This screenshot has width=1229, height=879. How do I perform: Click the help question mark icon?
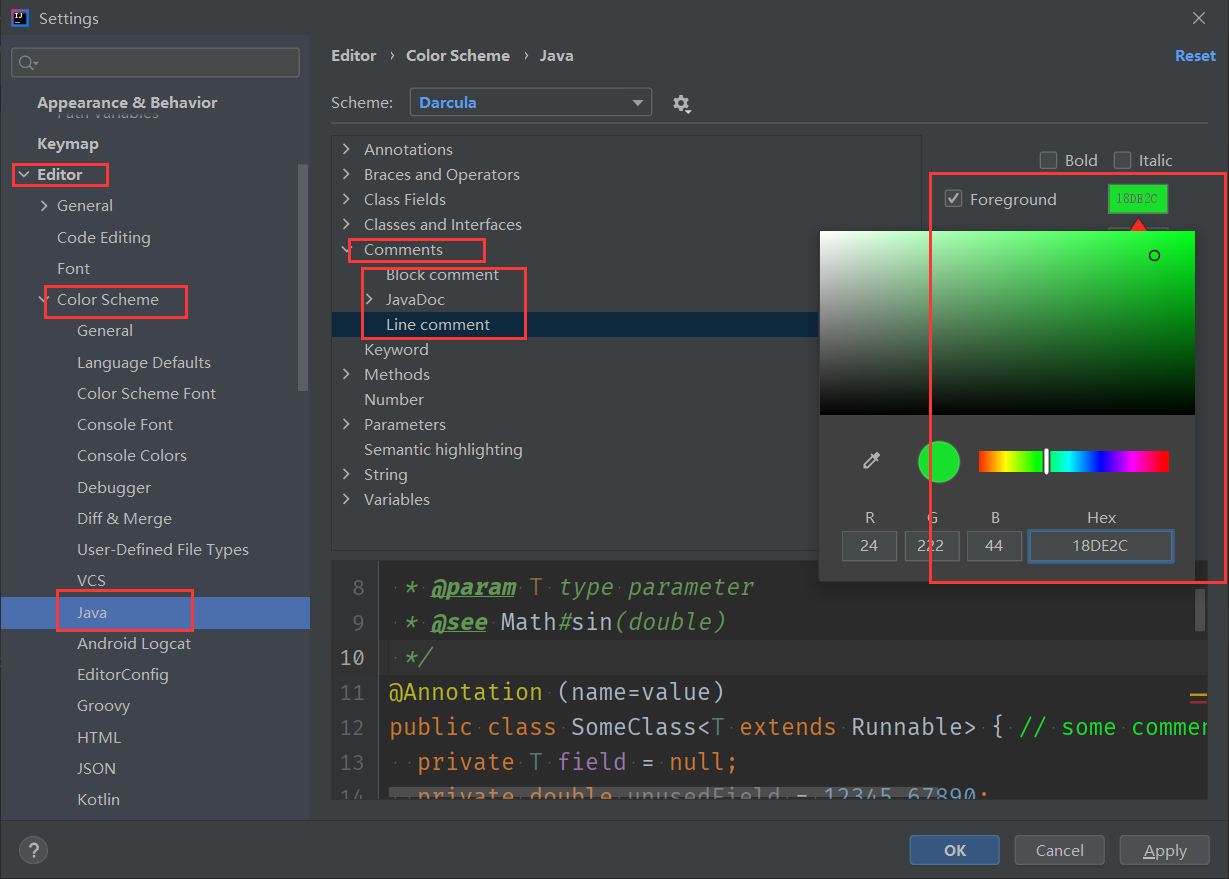point(33,851)
